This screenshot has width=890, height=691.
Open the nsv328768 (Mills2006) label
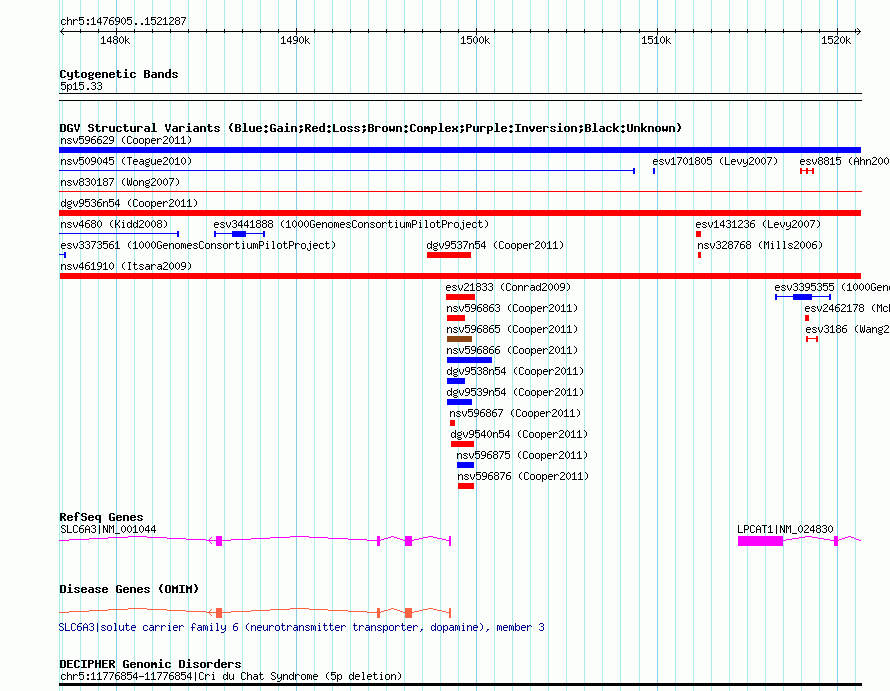(x=759, y=245)
